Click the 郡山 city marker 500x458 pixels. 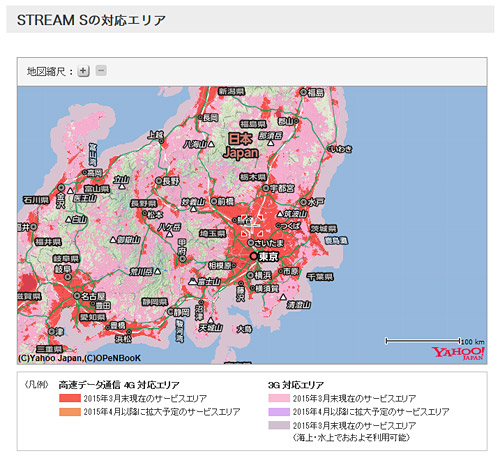pyautogui.click(x=296, y=121)
